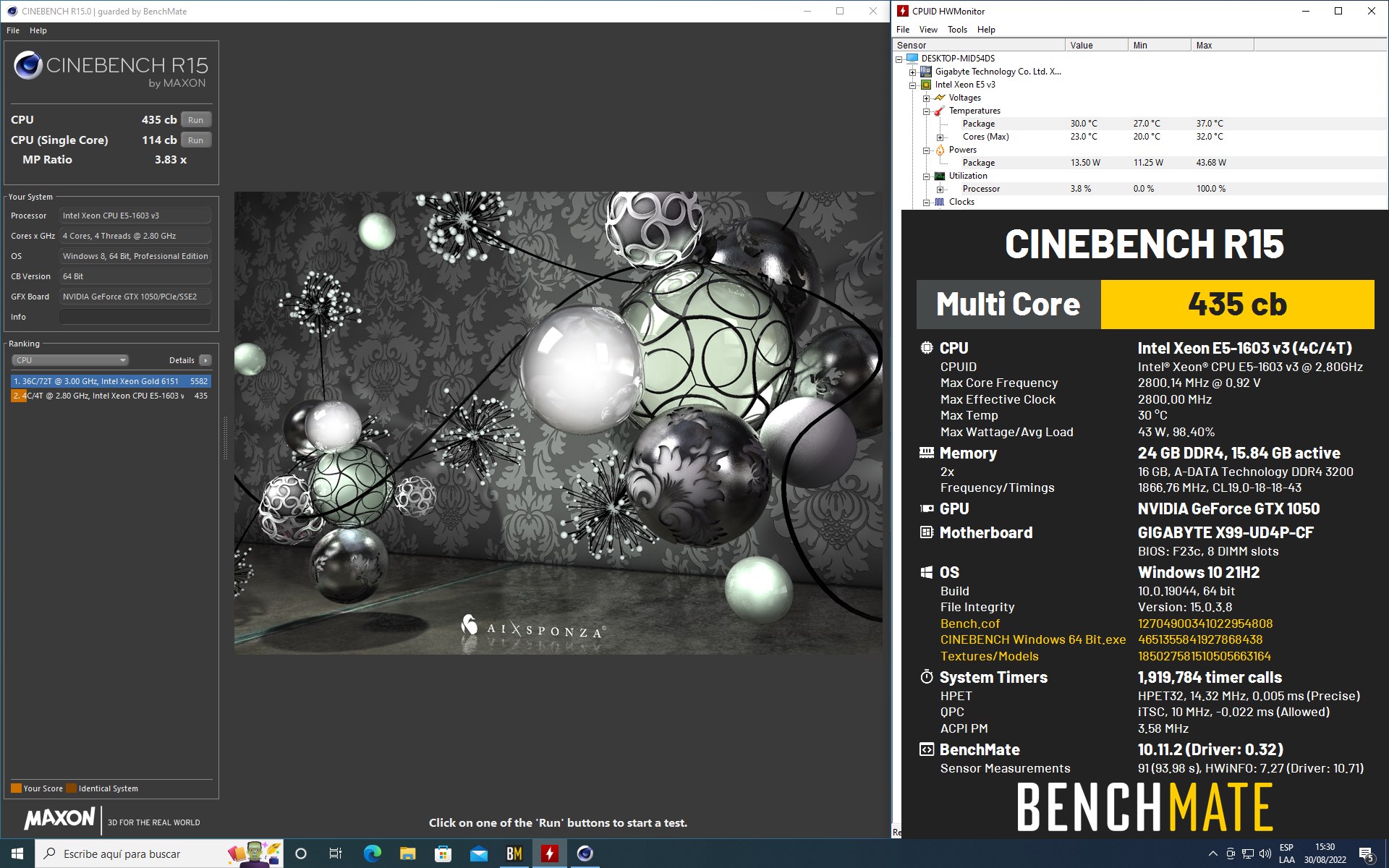Click the ranking Details arrow button

pos(205,360)
